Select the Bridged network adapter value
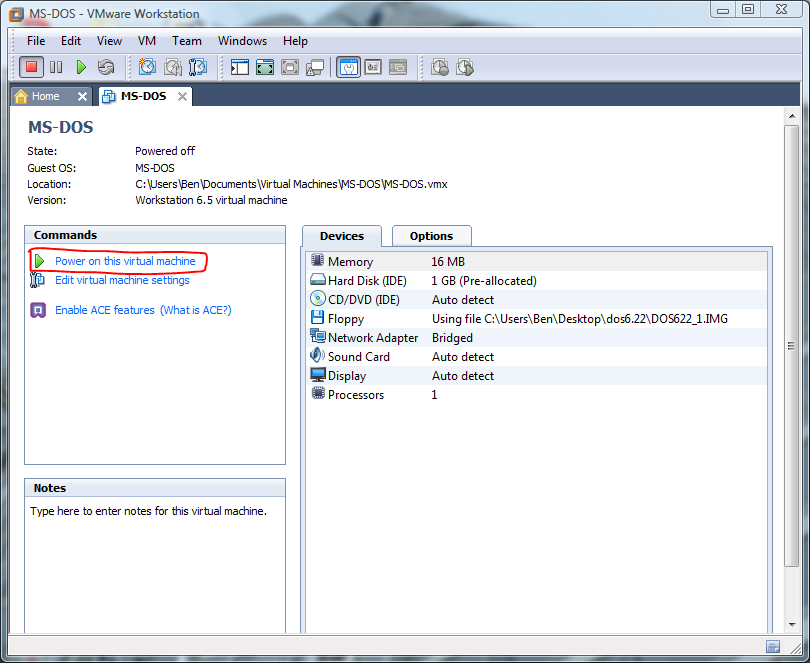Image resolution: width=810 pixels, height=663 pixels. [452, 338]
